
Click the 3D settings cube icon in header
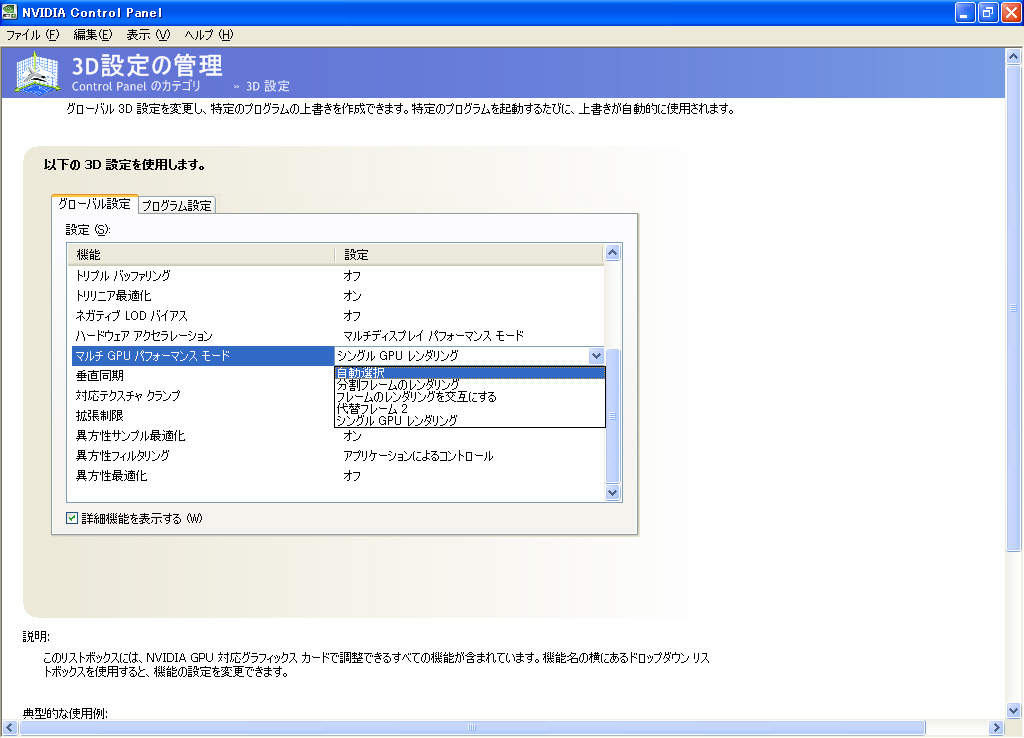point(38,72)
